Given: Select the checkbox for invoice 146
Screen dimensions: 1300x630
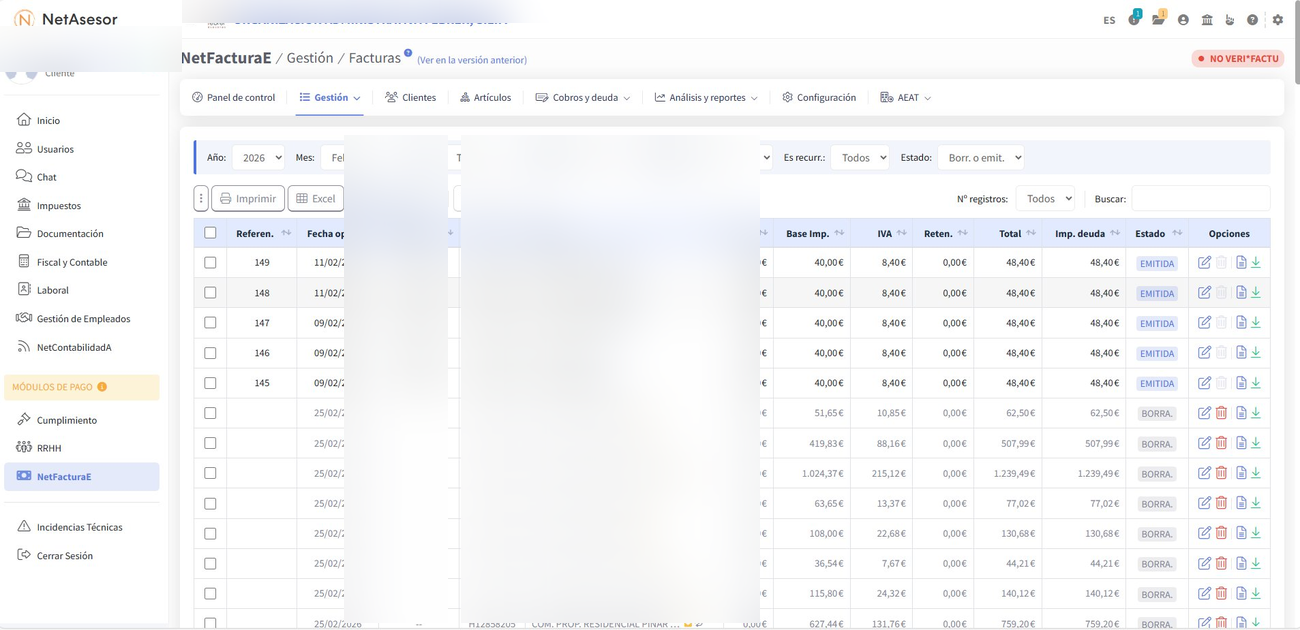Looking at the screenshot, I should tap(210, 353).
